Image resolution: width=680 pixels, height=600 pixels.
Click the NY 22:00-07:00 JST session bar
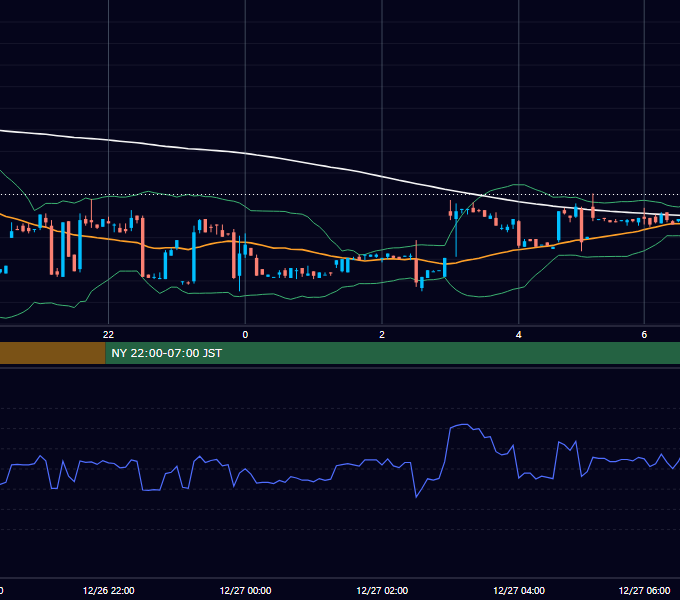392,353
